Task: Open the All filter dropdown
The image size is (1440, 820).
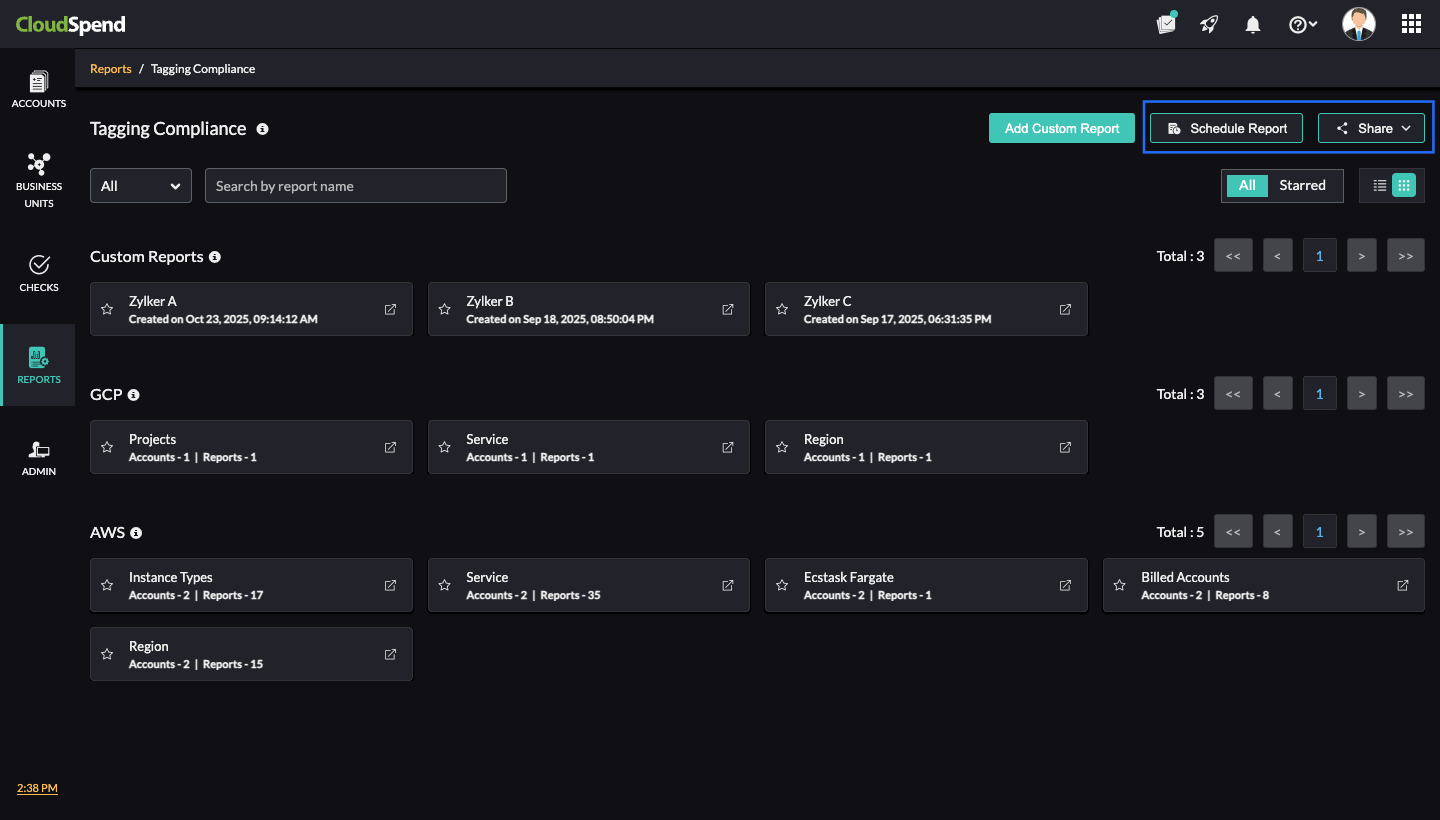Action: [x=140, y=185]
